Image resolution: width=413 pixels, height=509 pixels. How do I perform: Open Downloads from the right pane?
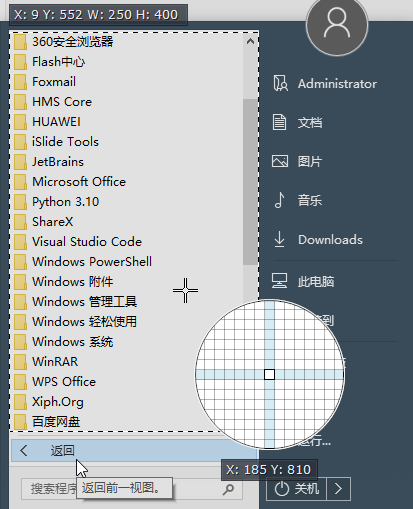(331, 240)
